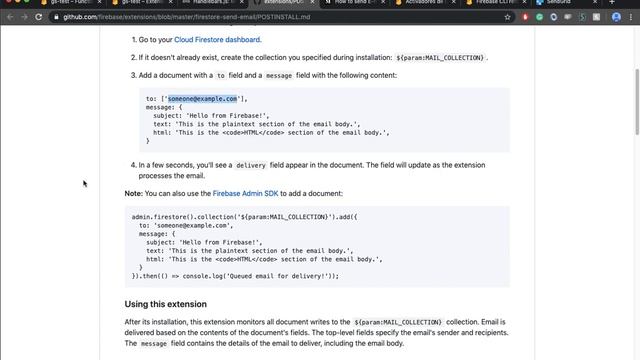Image resolution: width=640 pixels, height=360 pixels.
Task: Close the How to send E- tab
Action: [x=383, y=2]
